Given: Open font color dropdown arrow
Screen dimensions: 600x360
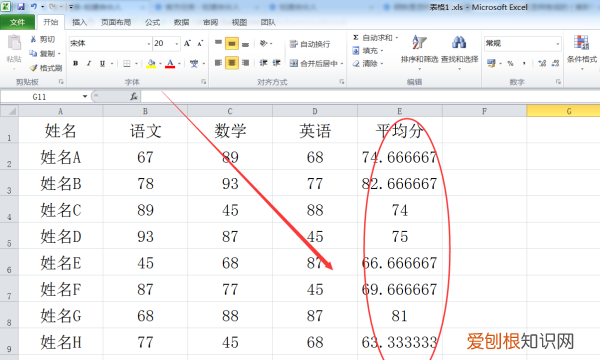Looking at the screenshot, I should pyautogui.click(x=179, y=64).
